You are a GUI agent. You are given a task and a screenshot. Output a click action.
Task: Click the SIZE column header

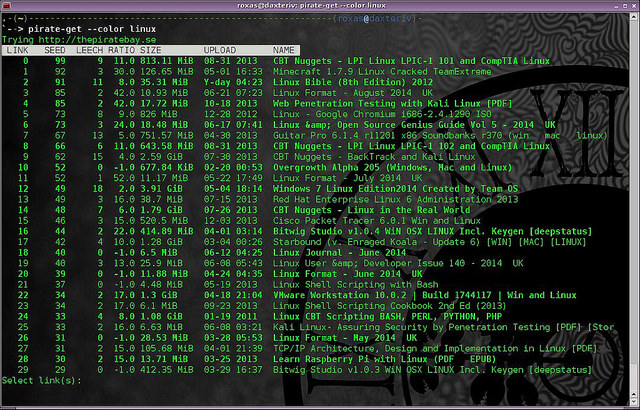point(151,49)
